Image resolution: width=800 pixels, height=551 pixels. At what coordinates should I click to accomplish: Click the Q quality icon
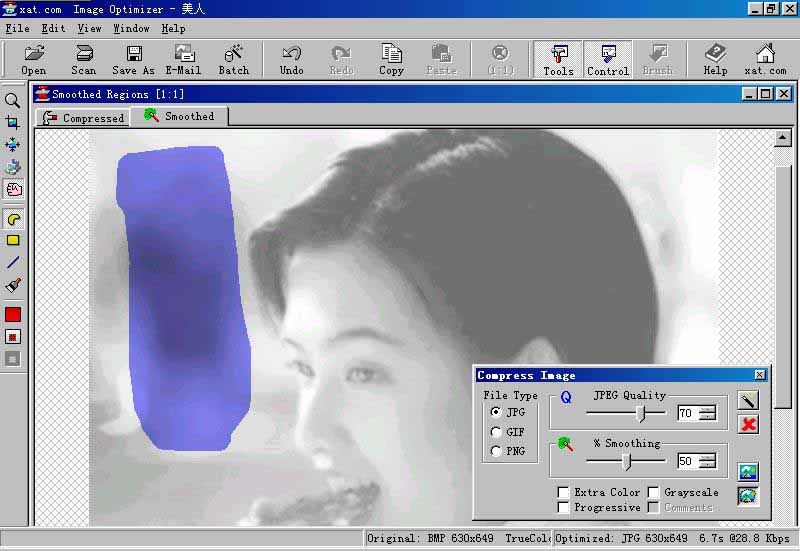[566, 397]
